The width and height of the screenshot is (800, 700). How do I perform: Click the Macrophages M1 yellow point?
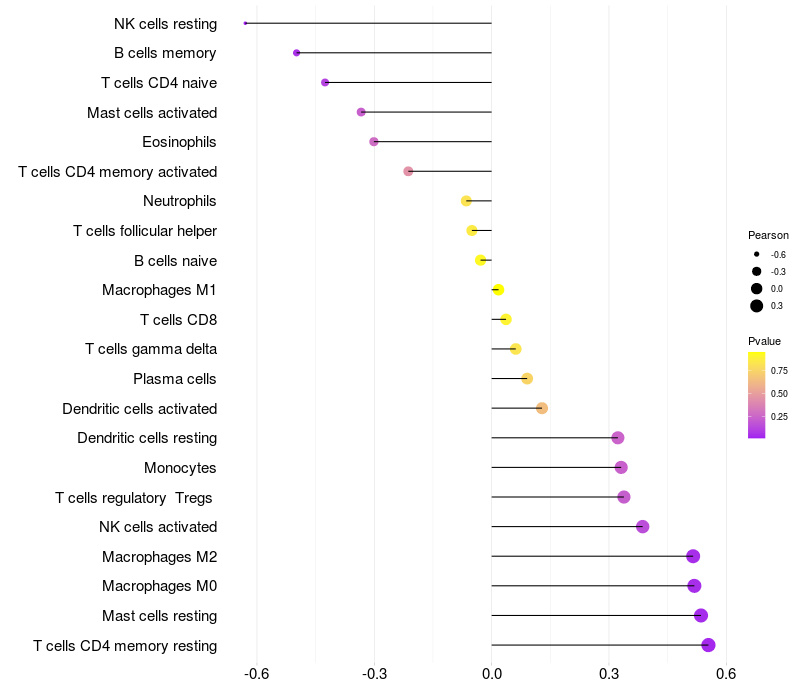click(498, 290)
